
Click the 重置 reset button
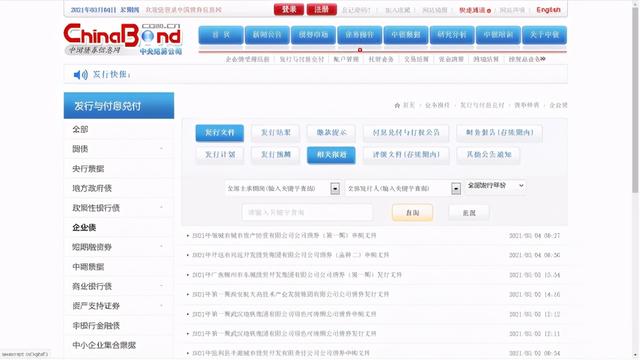click(x=469, y=213)
